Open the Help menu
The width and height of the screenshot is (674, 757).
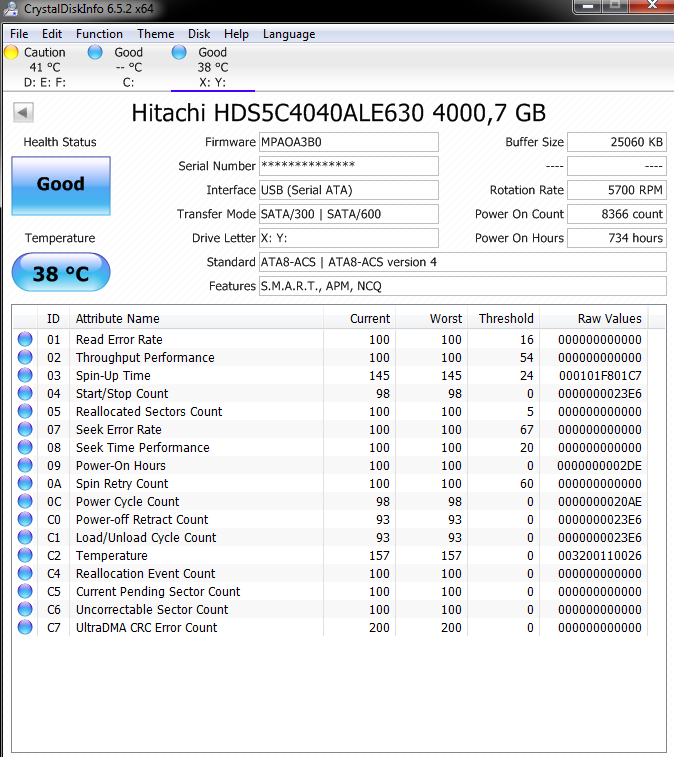tap(236, 34)
